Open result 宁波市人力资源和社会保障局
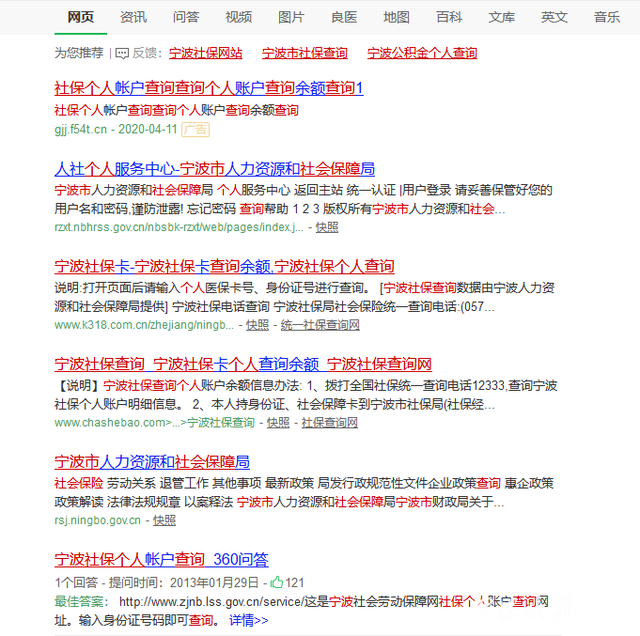 152,462
